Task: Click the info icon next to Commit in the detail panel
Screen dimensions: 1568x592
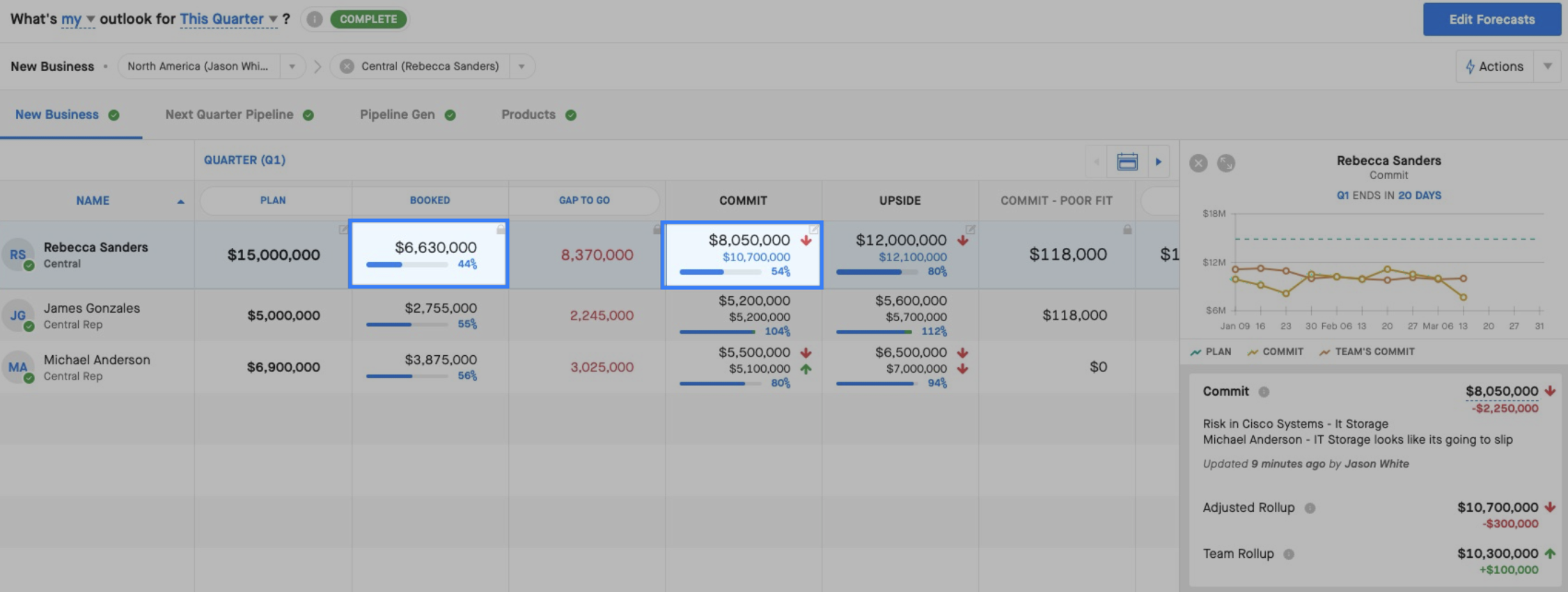Action: point(1264,392)
